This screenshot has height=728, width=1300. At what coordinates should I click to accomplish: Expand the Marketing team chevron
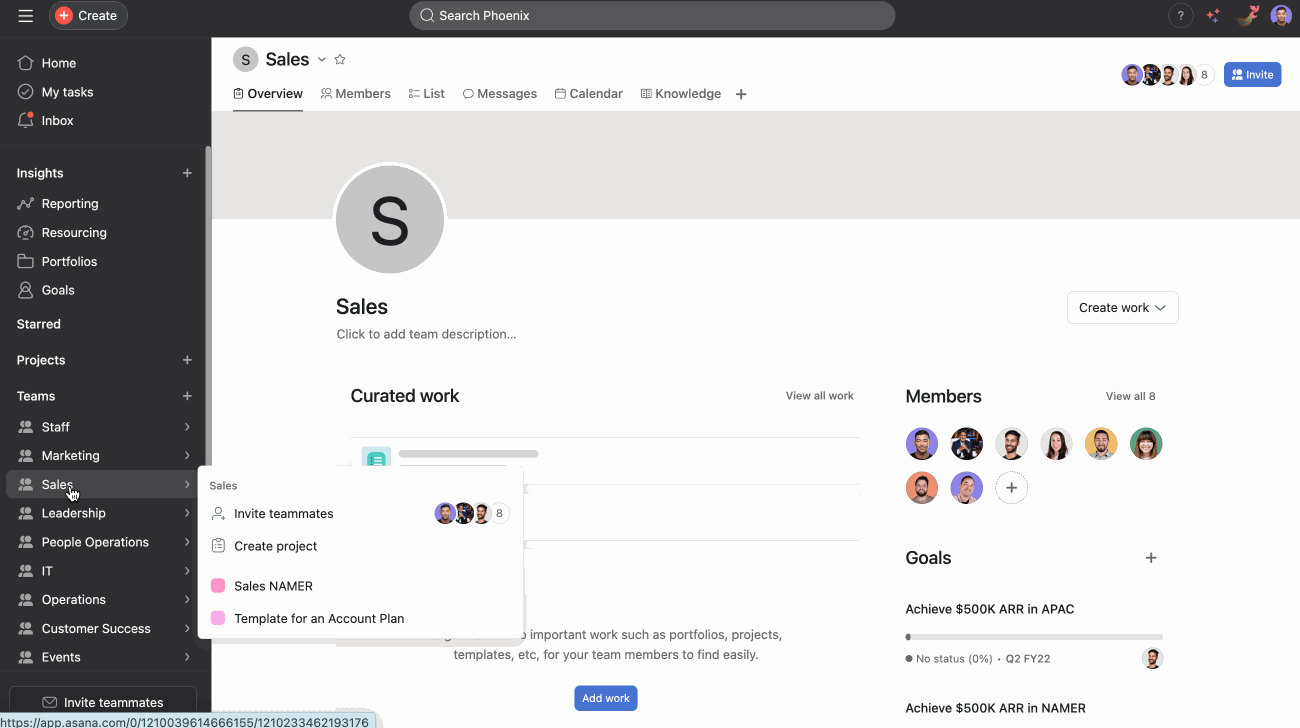click(187, 456)
